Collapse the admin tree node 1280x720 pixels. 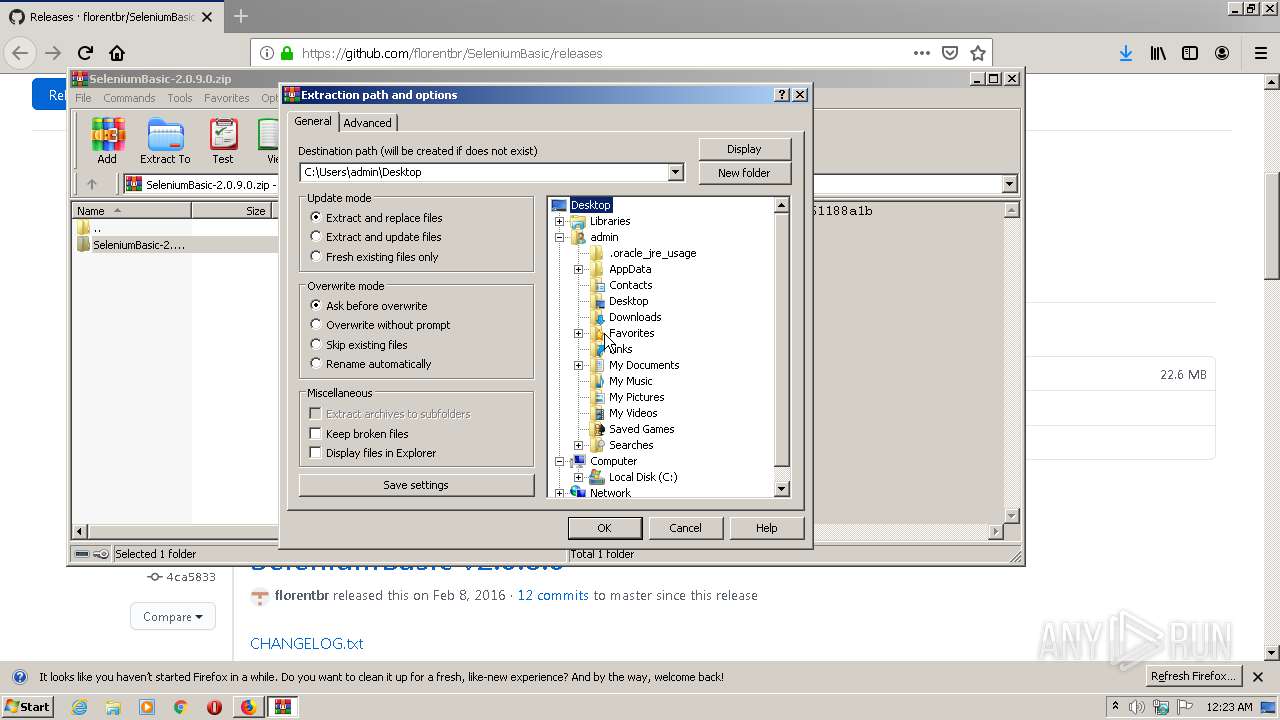click(560, 237)
